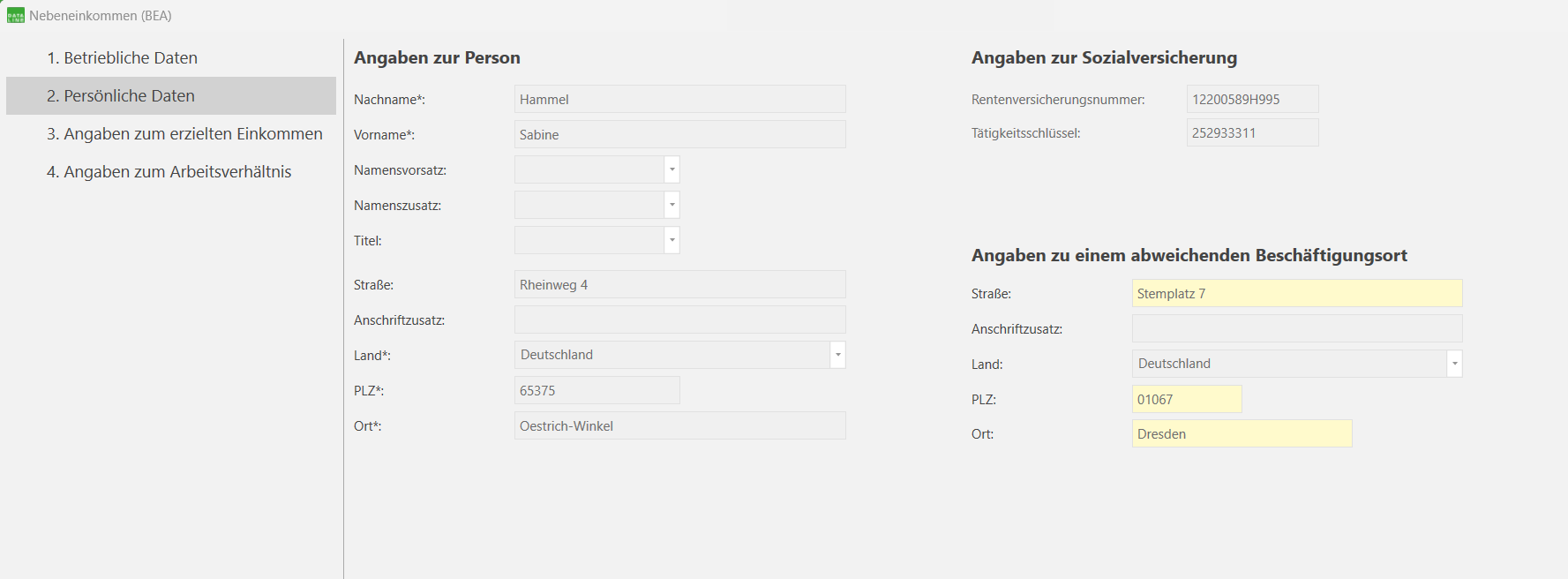Viewport: 1568px width, 579px height.
Task: Focus the Tätigkeitsschlüssel field
Action: (1252, 133)
